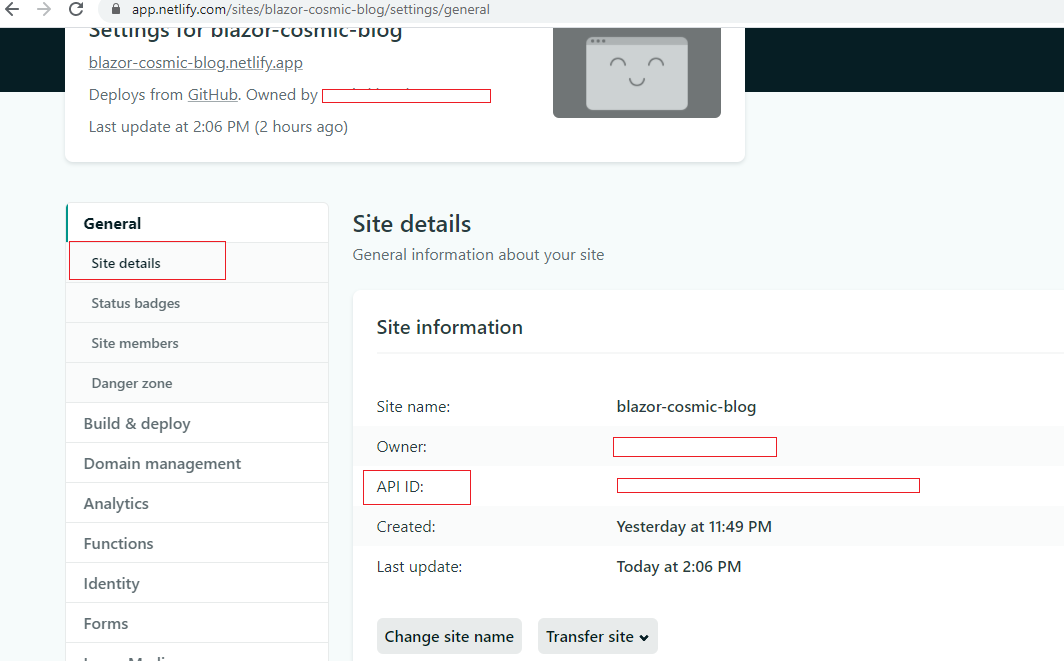Open Forms settings
The image size is (1064, 661).
(197, 624)
